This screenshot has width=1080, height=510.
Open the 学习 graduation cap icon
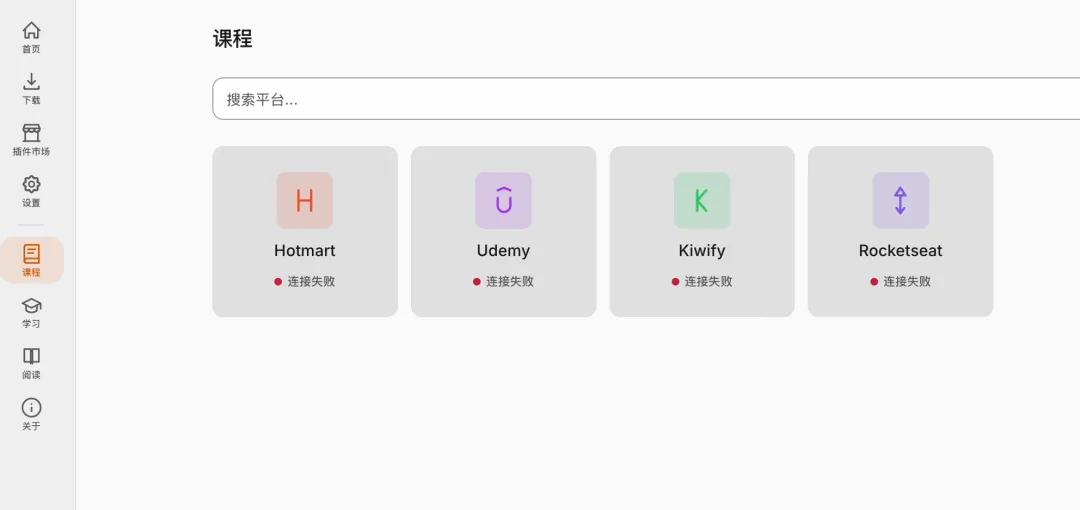pyautogui.click(x=31, y=305)
